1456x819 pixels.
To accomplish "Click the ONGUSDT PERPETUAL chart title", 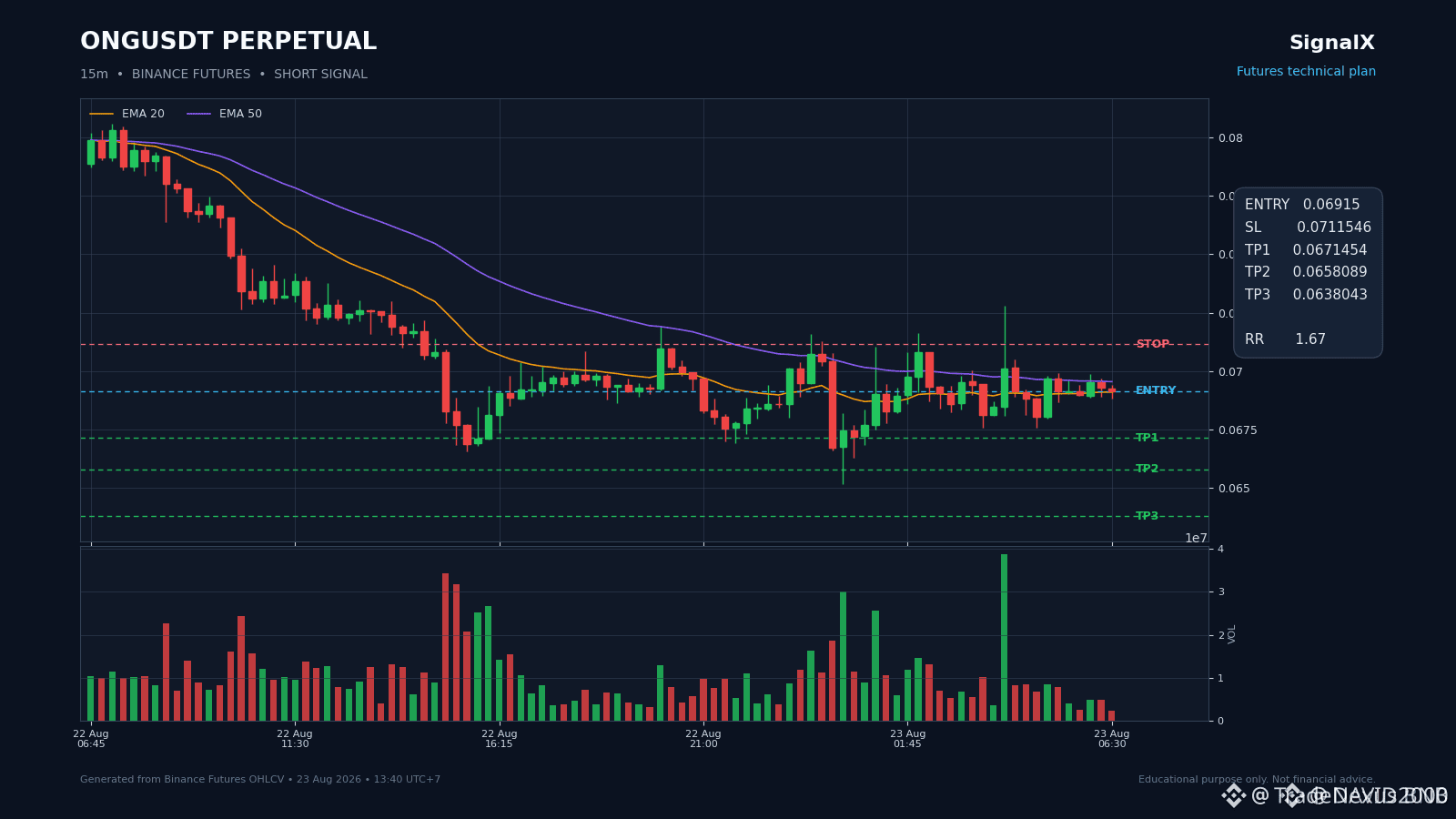I will click(228, 42).
